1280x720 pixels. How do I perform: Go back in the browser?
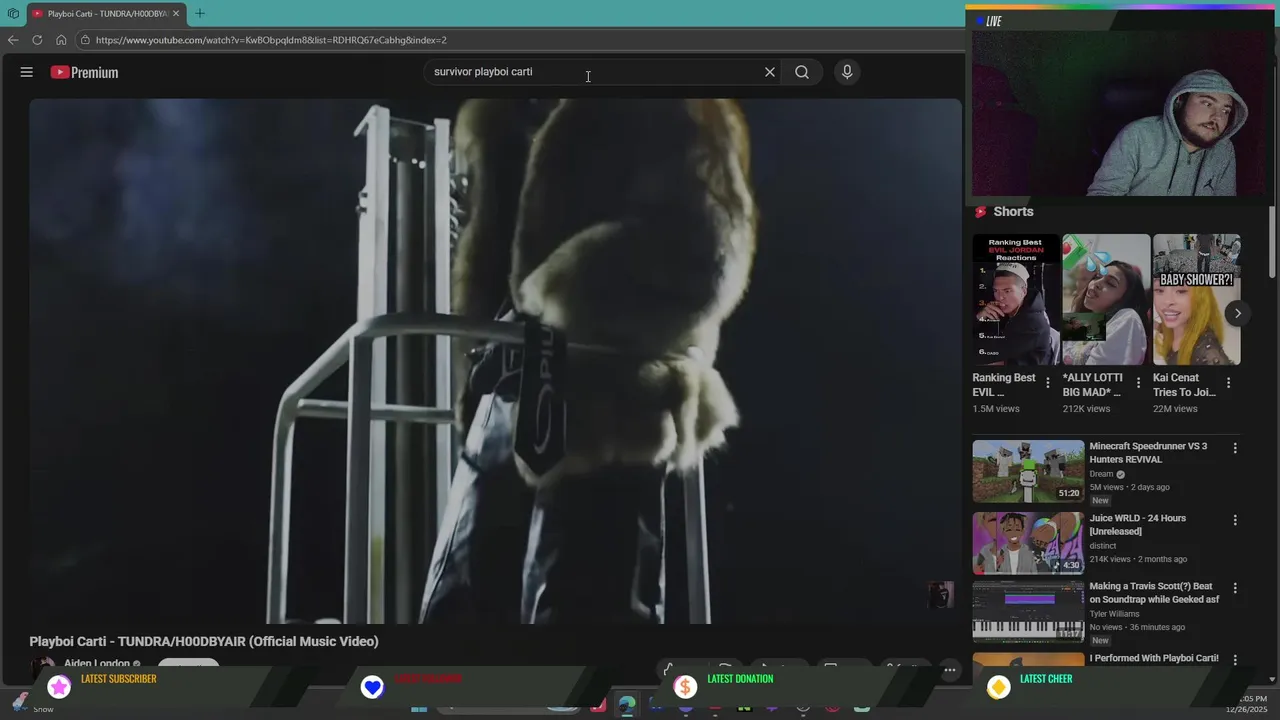coord(13,40)
